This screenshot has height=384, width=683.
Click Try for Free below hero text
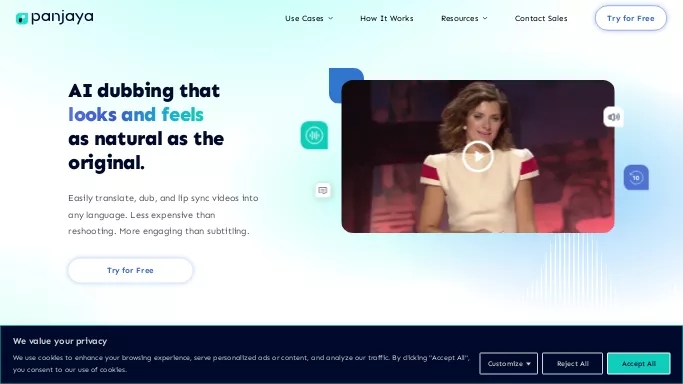click(x=130, y=270)
